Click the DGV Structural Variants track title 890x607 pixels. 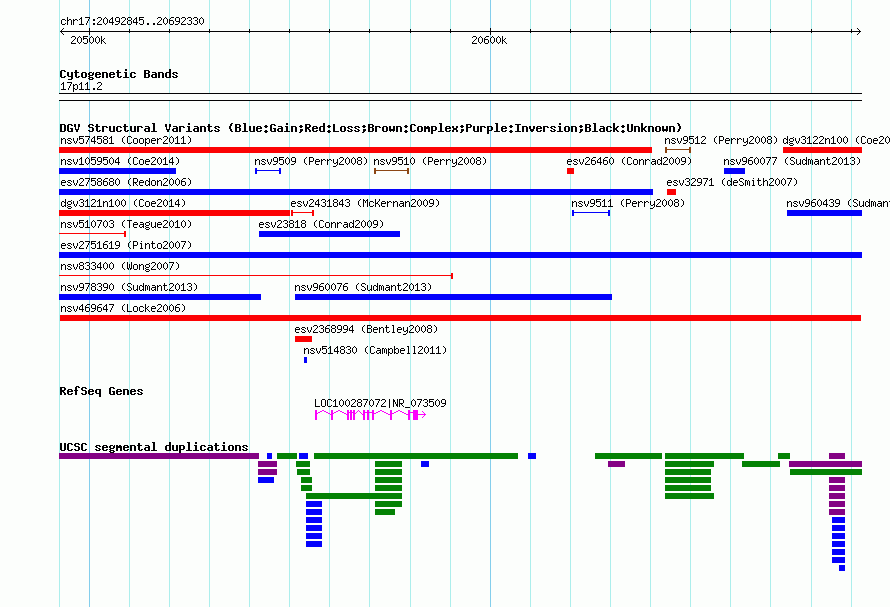371,128
